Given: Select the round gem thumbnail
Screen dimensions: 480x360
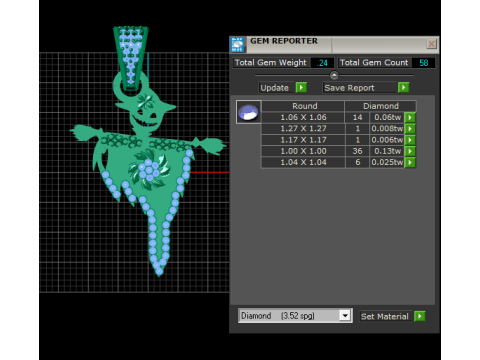Looking at the screenshot, I should [x=248, y=112].
